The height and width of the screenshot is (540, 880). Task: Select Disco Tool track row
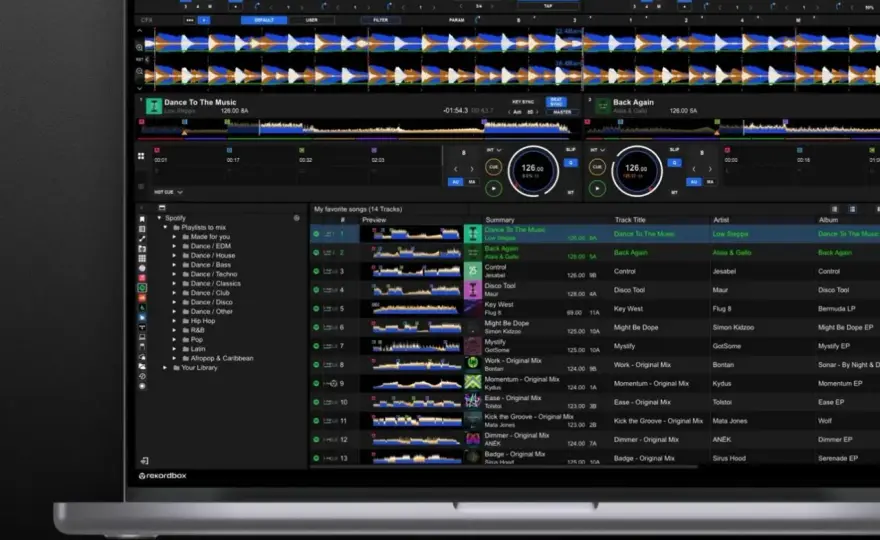(595, 290)
